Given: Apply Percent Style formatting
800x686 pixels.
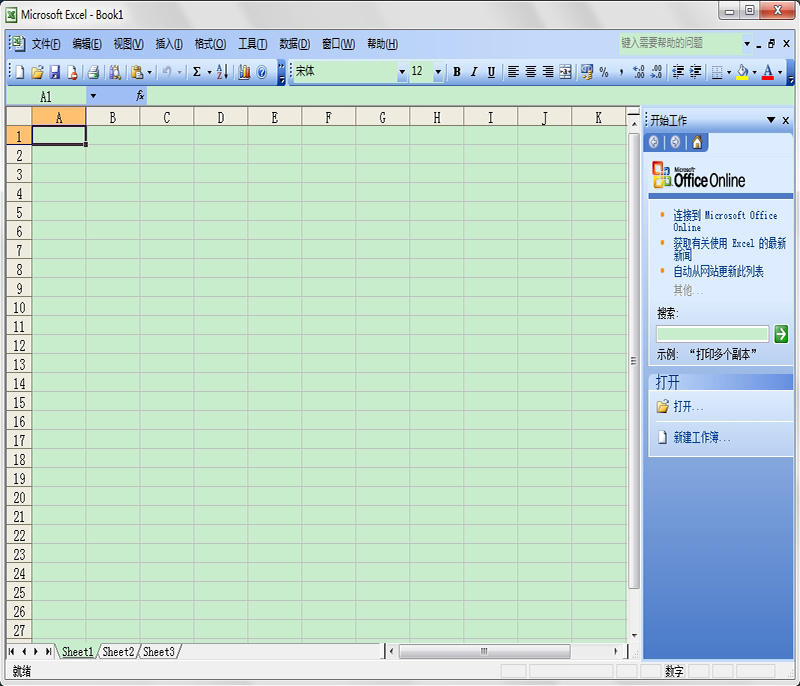Looking at the screenshot, I should 604,72.
